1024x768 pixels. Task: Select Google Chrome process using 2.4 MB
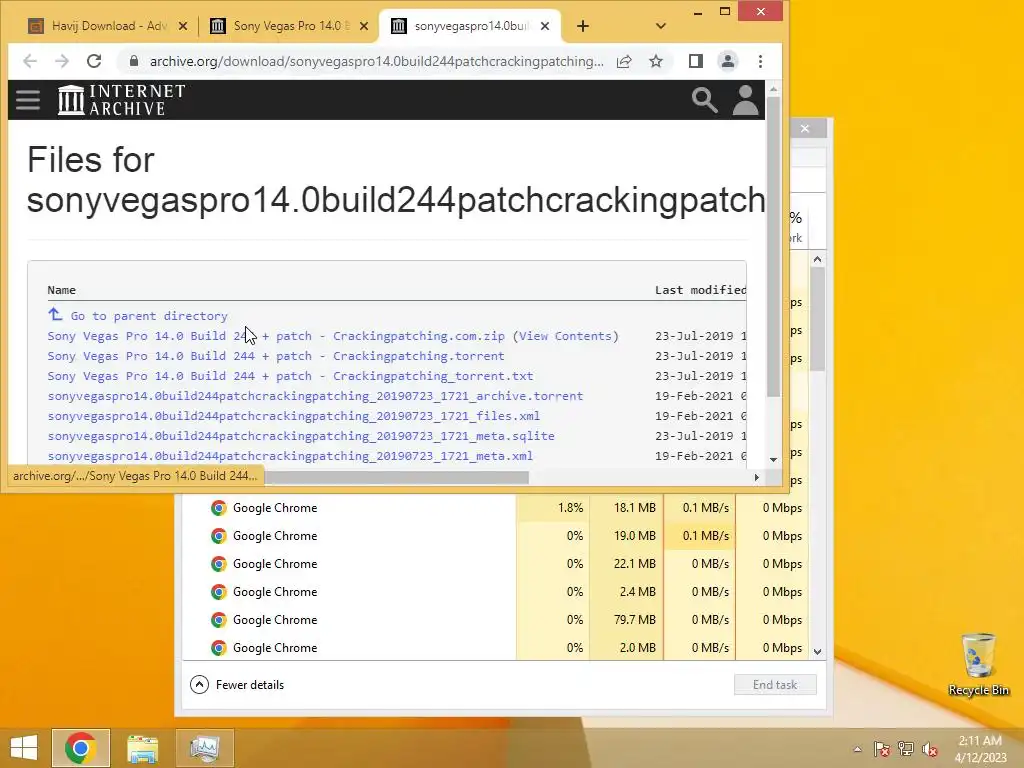tap(495, 592)
